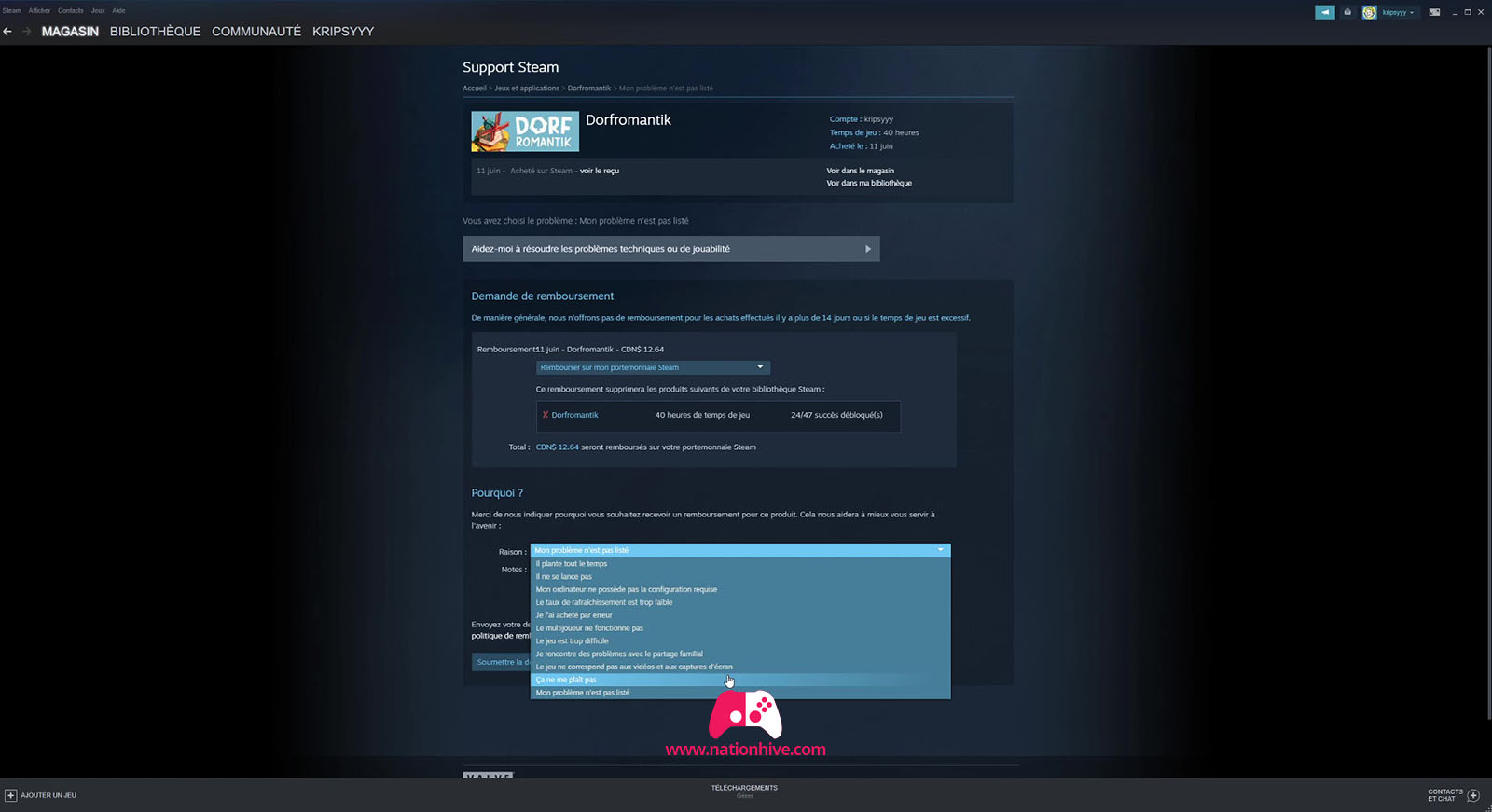The height and width of the screenshot is (812, 1492).
Task: Select reason 'Je l'ai acheté par erreur'
Action: [x=740, y=615]
